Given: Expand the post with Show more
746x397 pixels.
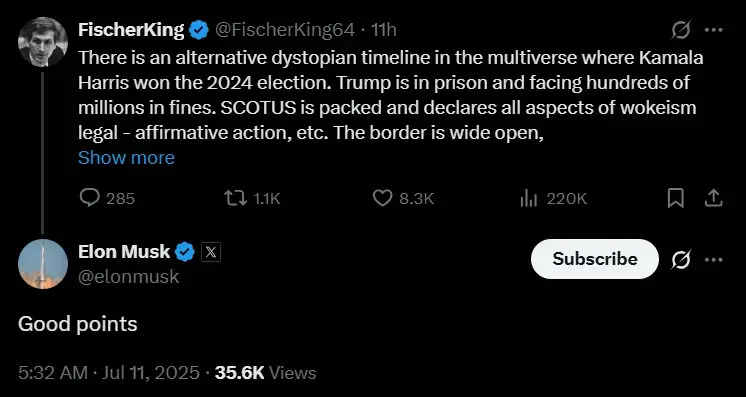Looking at the screenshot, I should pos(126,158).
